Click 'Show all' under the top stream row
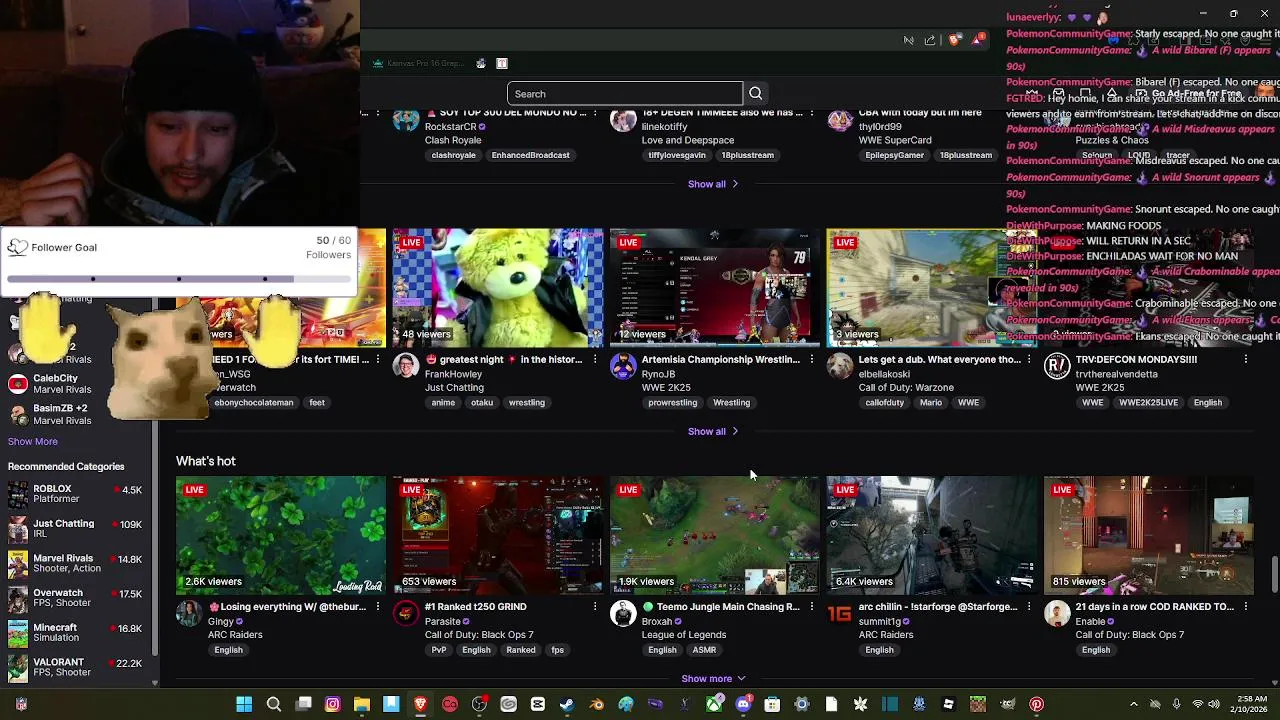This screenshot has width=1280, height=720. 713,184
